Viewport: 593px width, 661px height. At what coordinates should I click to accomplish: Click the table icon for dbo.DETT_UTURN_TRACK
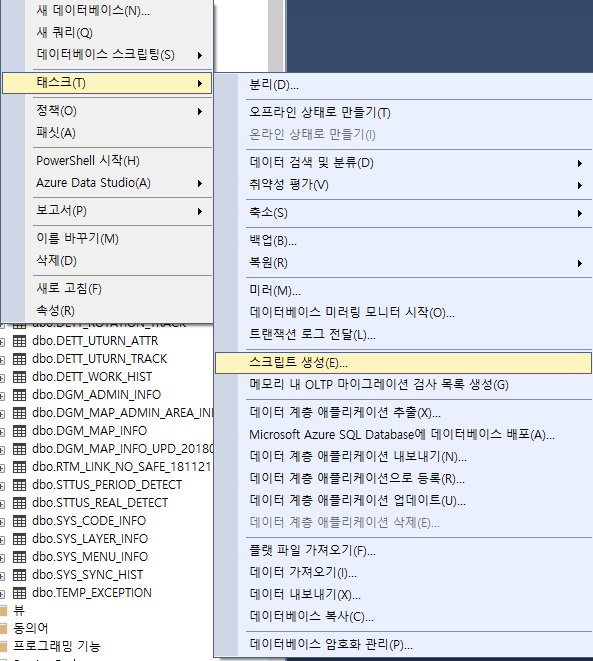19,359
